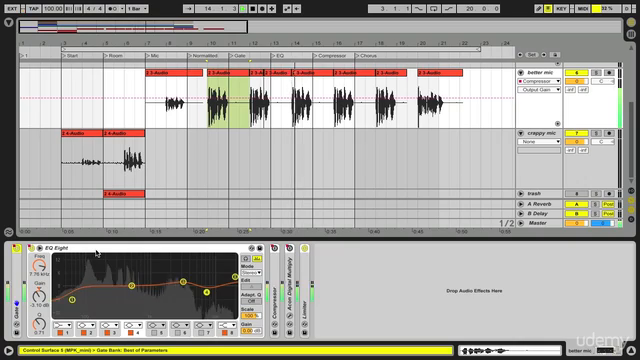Click the TAP tempo button
This screenshot has height=360, width=640.
33,9
